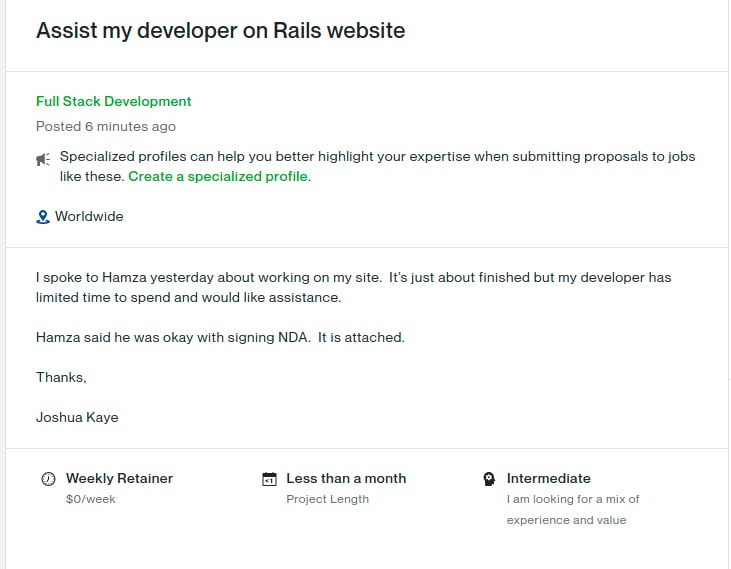Click the paragraph mentioning signing NDA
This screenshot has height=569, width=731.
tap(220, 337)
